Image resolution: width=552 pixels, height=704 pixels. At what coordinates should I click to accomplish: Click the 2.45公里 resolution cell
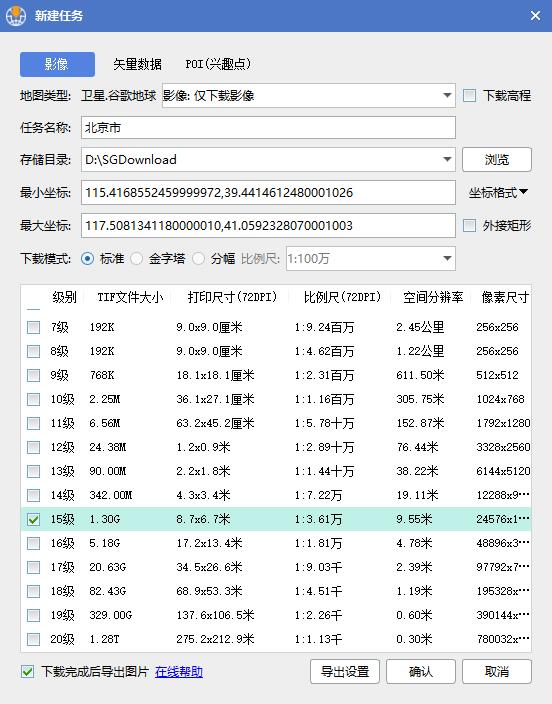420,327
